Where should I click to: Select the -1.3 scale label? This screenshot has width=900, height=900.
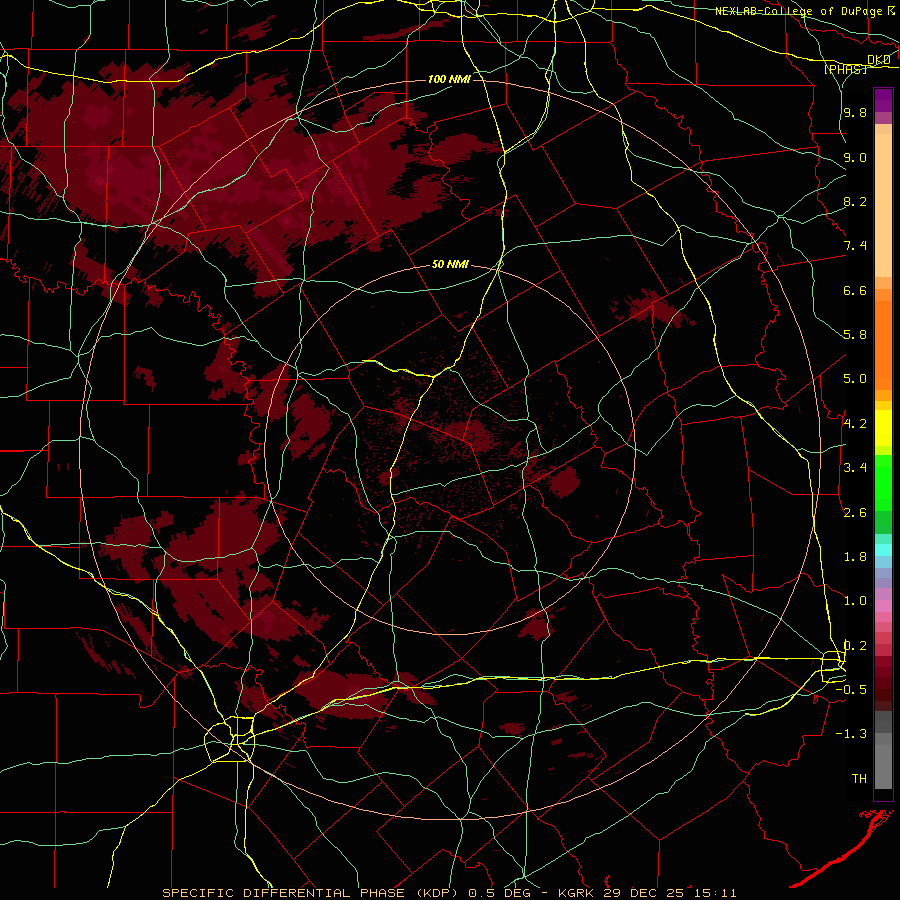pyautogui.click(x=851, y=734)
